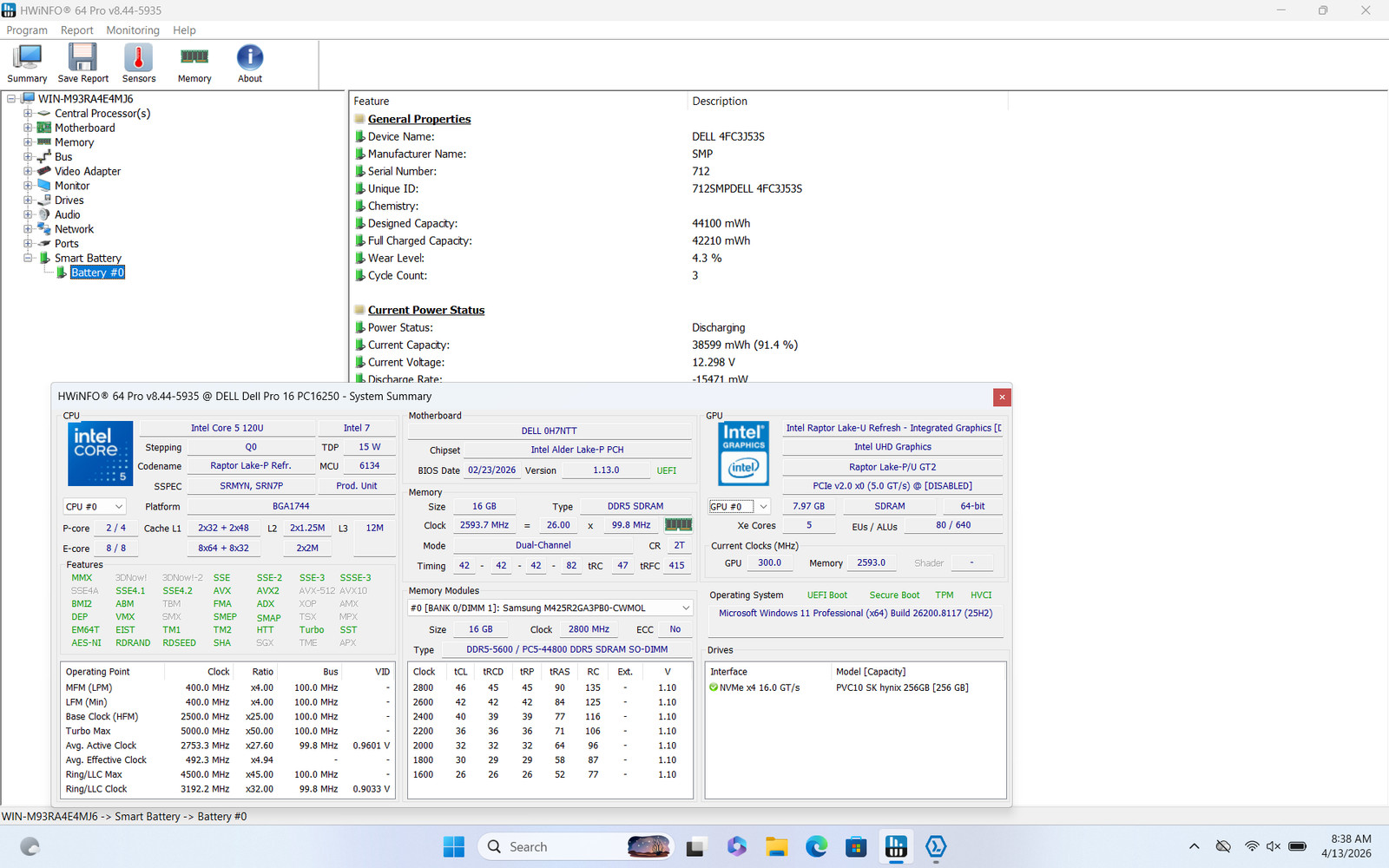Click the Microsoft Windows 11 Professional OS text
Viewport: 1389px width, 868px height.
point(855,613)
